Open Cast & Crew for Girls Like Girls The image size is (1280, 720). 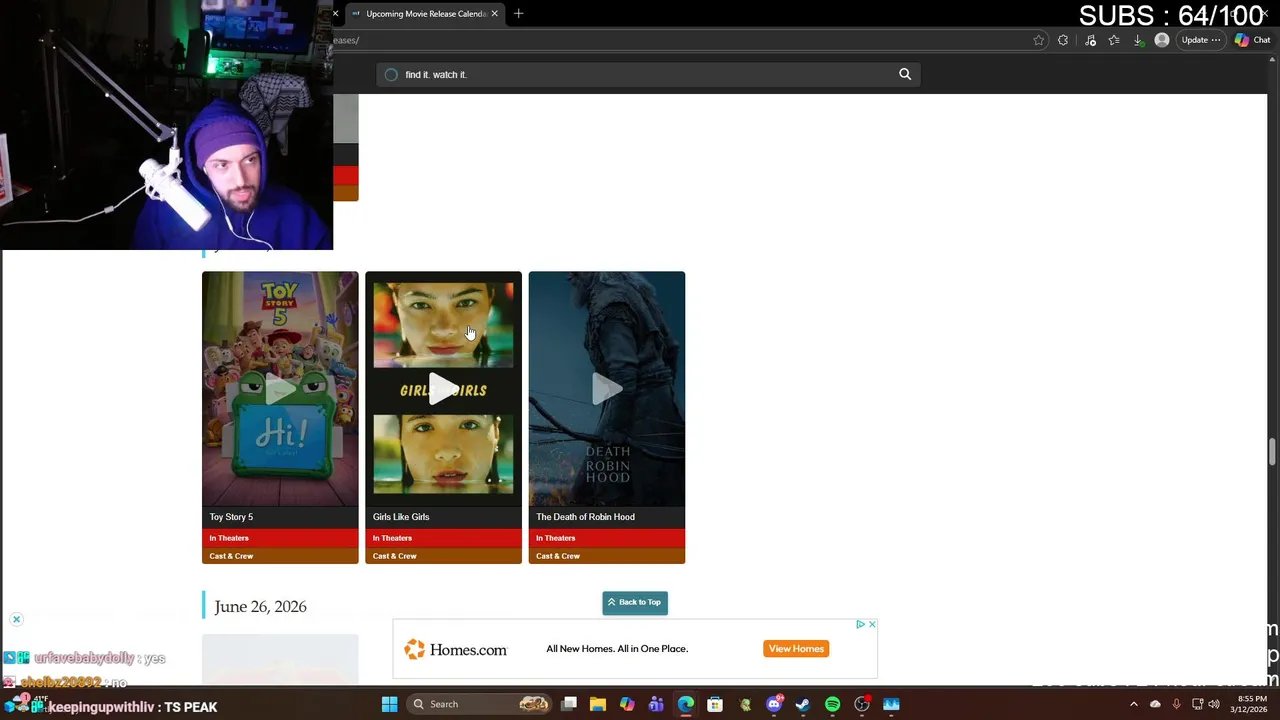click(x=443, y=556)
